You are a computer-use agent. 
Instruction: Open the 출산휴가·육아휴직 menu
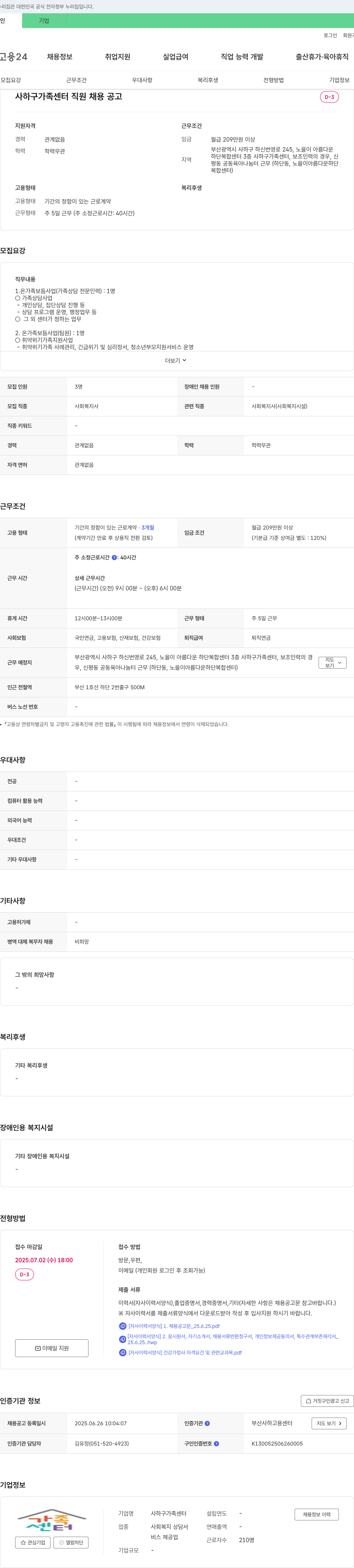click(322, 57)
